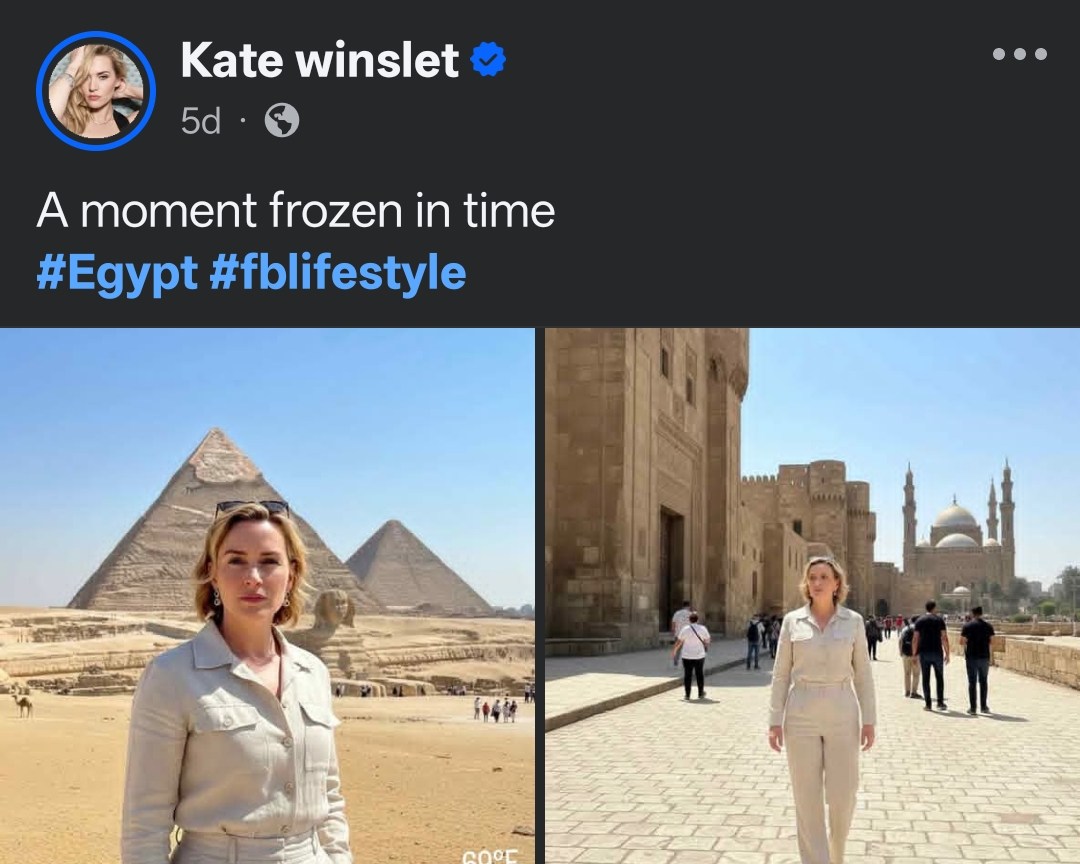Click the caption "A moment frozen in time"
The height and width of the screenshot is (864, 1080).
coord(296,211)
